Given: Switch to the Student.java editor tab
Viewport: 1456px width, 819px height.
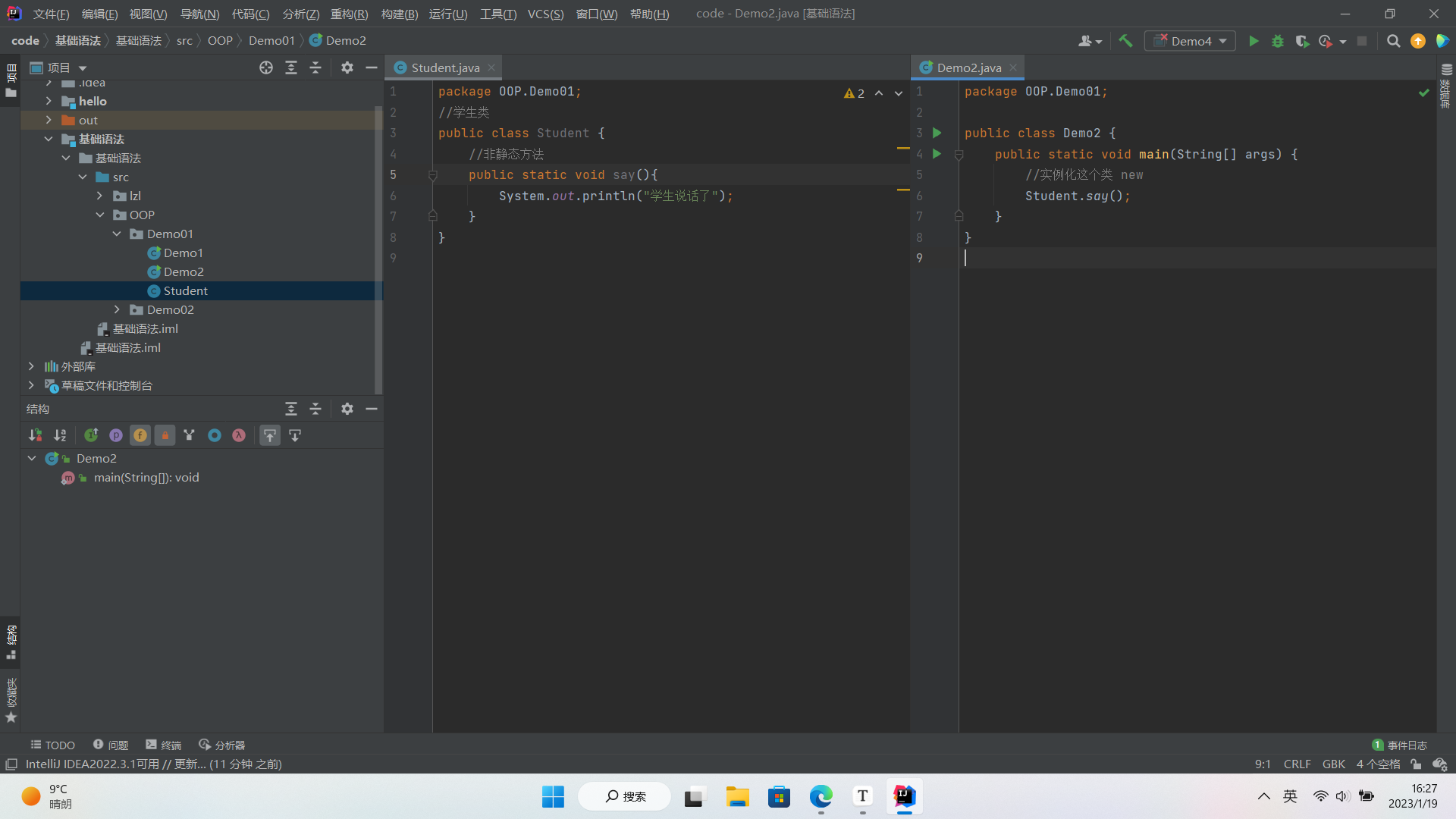Looking at the screenshot, I should click(445, 67).
